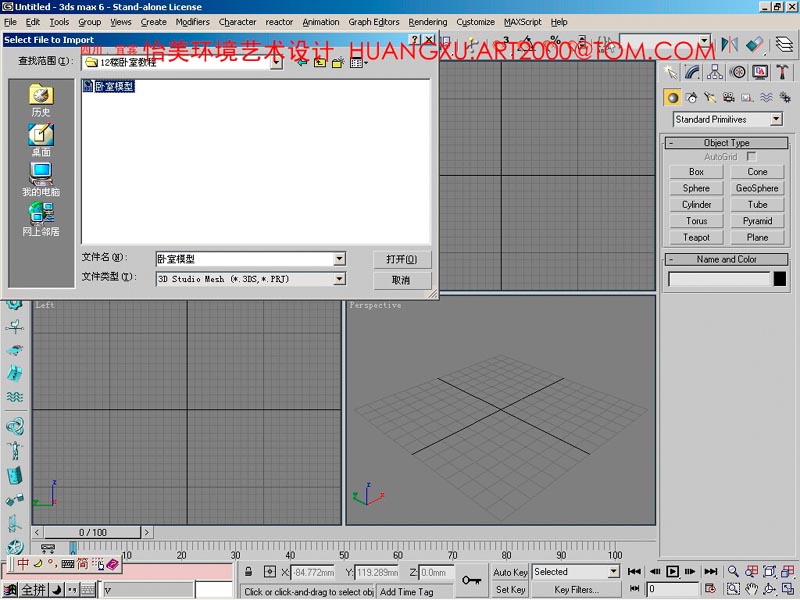Click the 取消 cancel button
This screenshot has height=600, width=800.
pos(402,280)
